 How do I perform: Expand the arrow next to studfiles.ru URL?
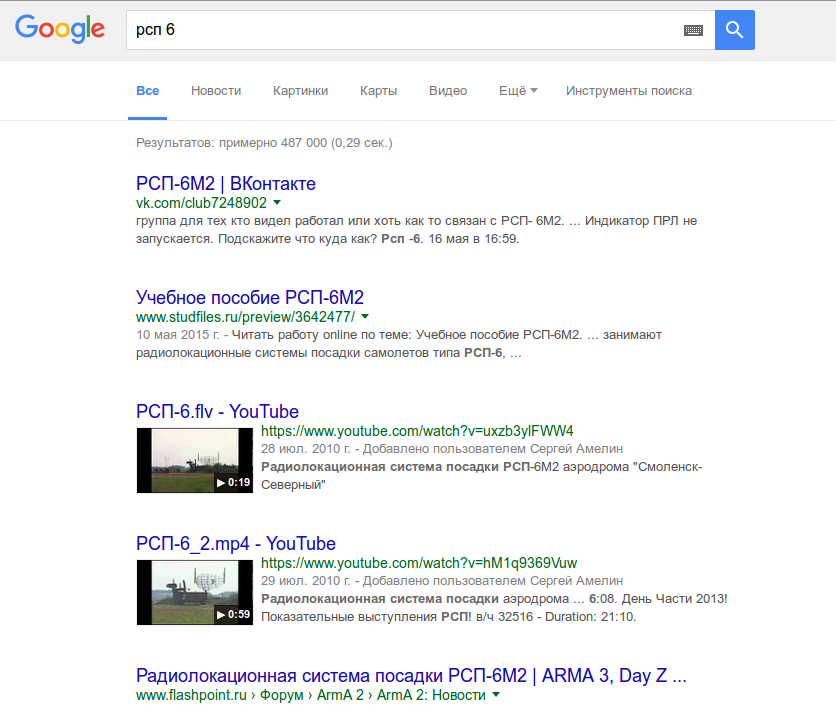pyautogui.click(x=365, y=316)
